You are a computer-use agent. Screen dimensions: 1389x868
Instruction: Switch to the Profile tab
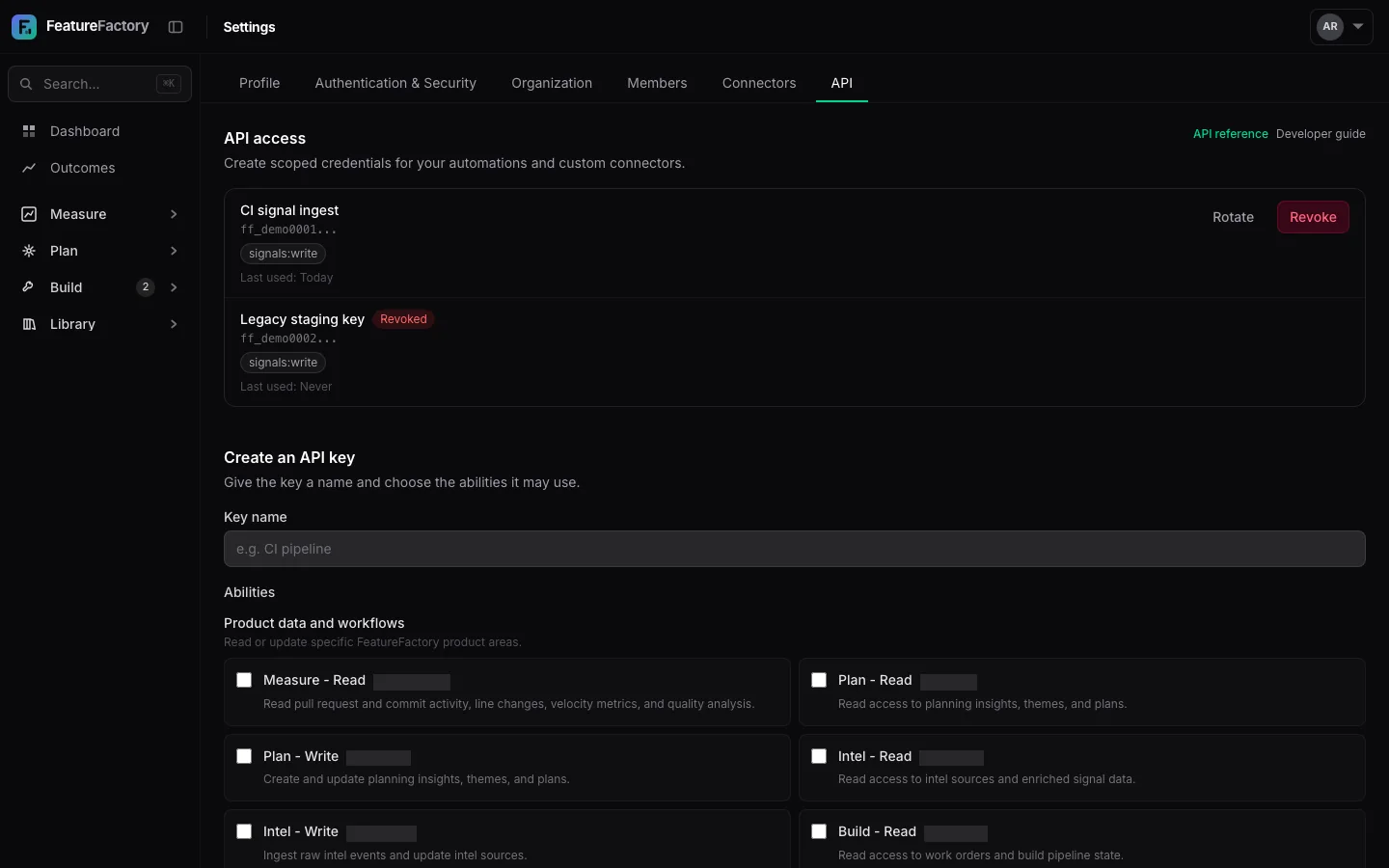pos(259,83)
